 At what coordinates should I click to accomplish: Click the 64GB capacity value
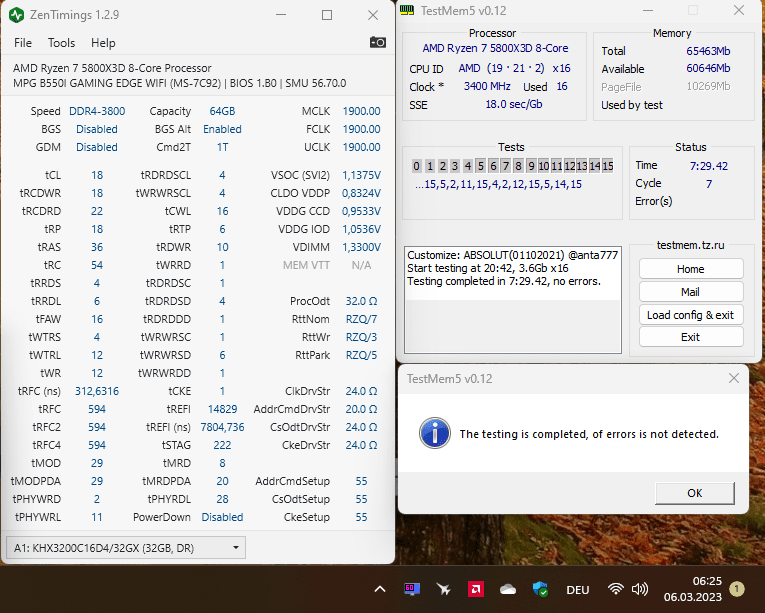(222, 111)
